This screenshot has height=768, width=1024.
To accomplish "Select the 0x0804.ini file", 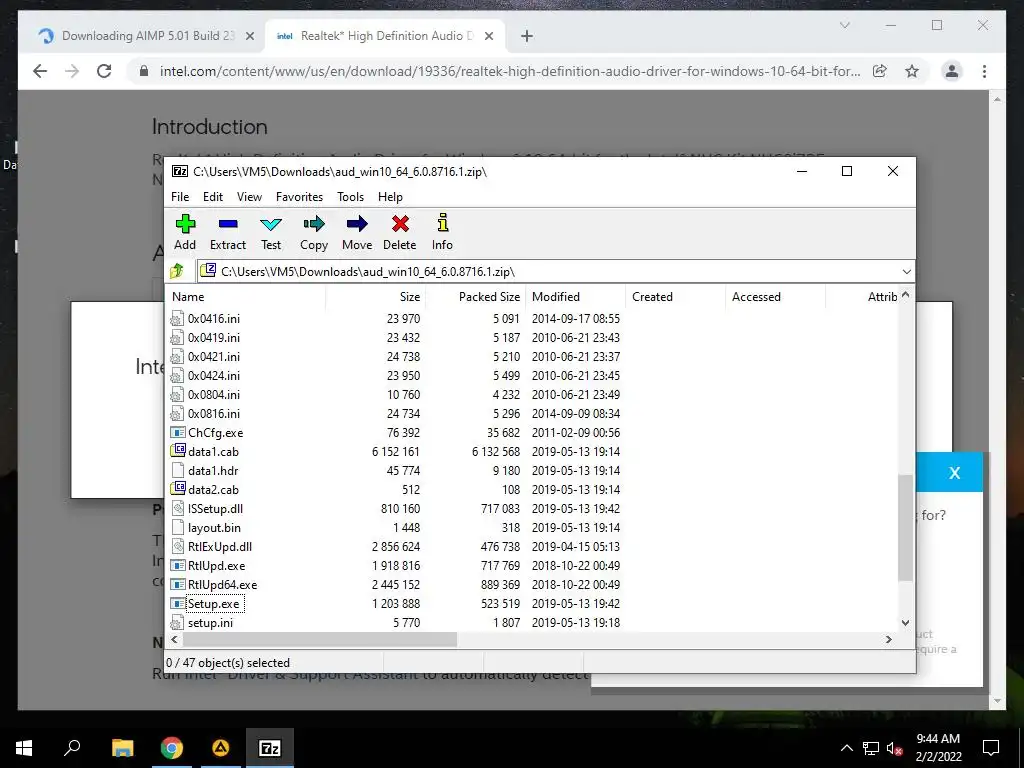I will (214, 394).
